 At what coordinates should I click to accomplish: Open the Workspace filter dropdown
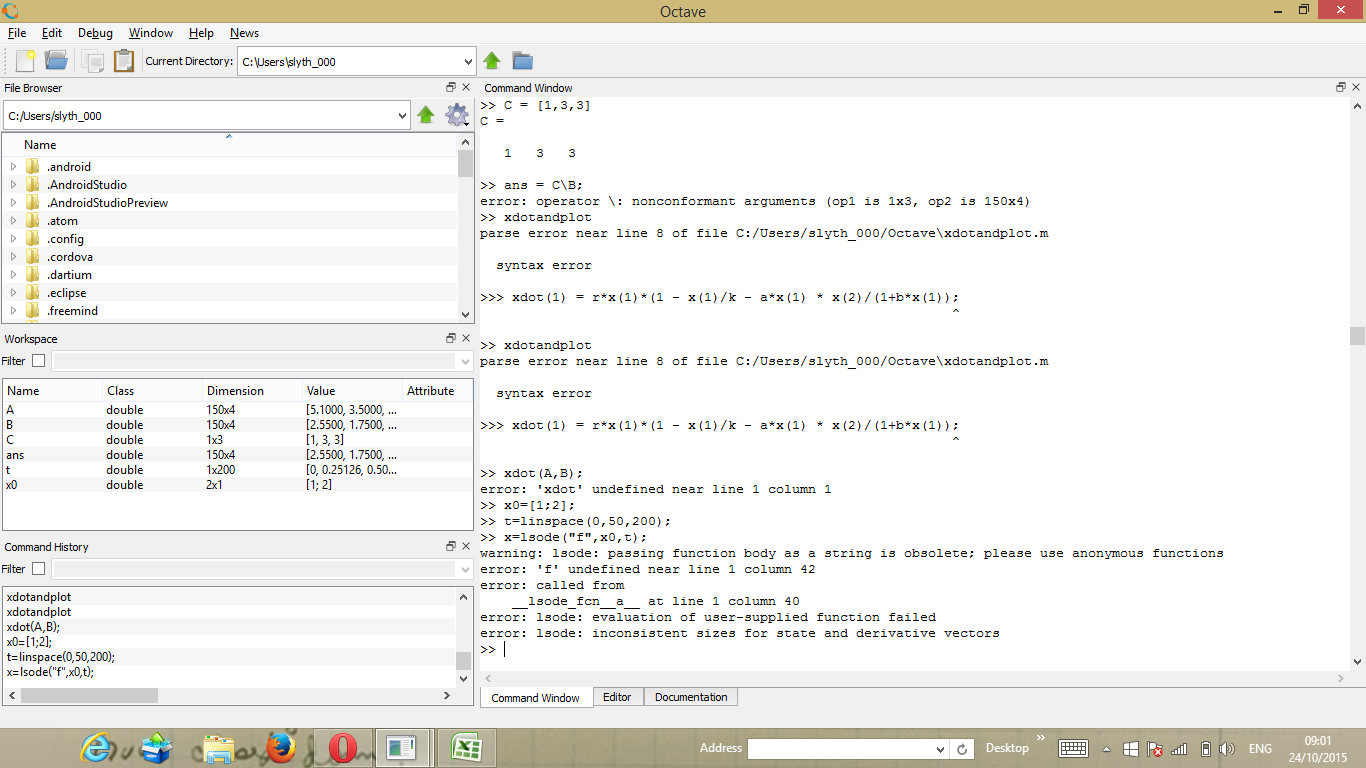(x=464, y=361)
